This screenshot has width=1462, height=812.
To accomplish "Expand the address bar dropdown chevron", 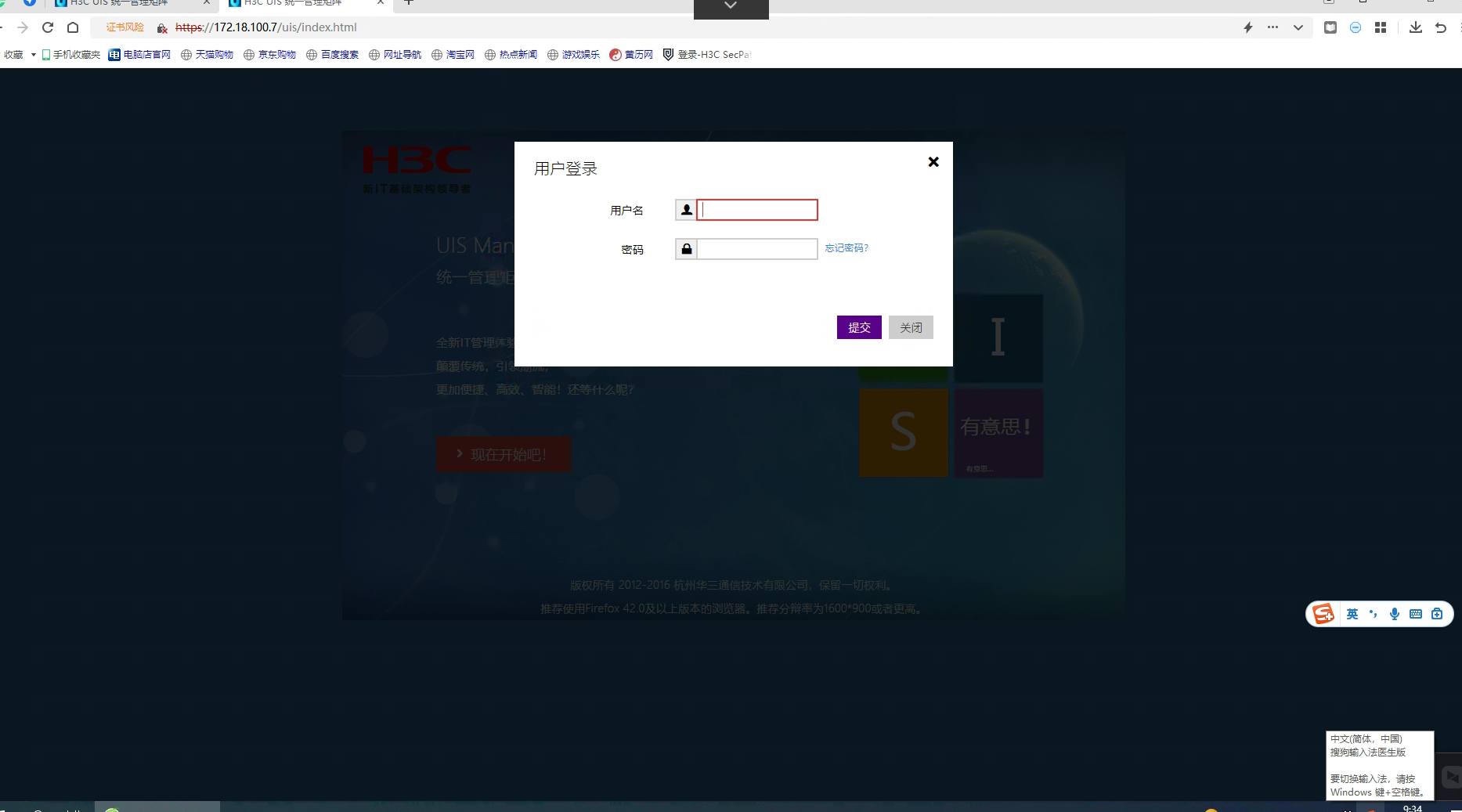I will tap(1298, 27).
